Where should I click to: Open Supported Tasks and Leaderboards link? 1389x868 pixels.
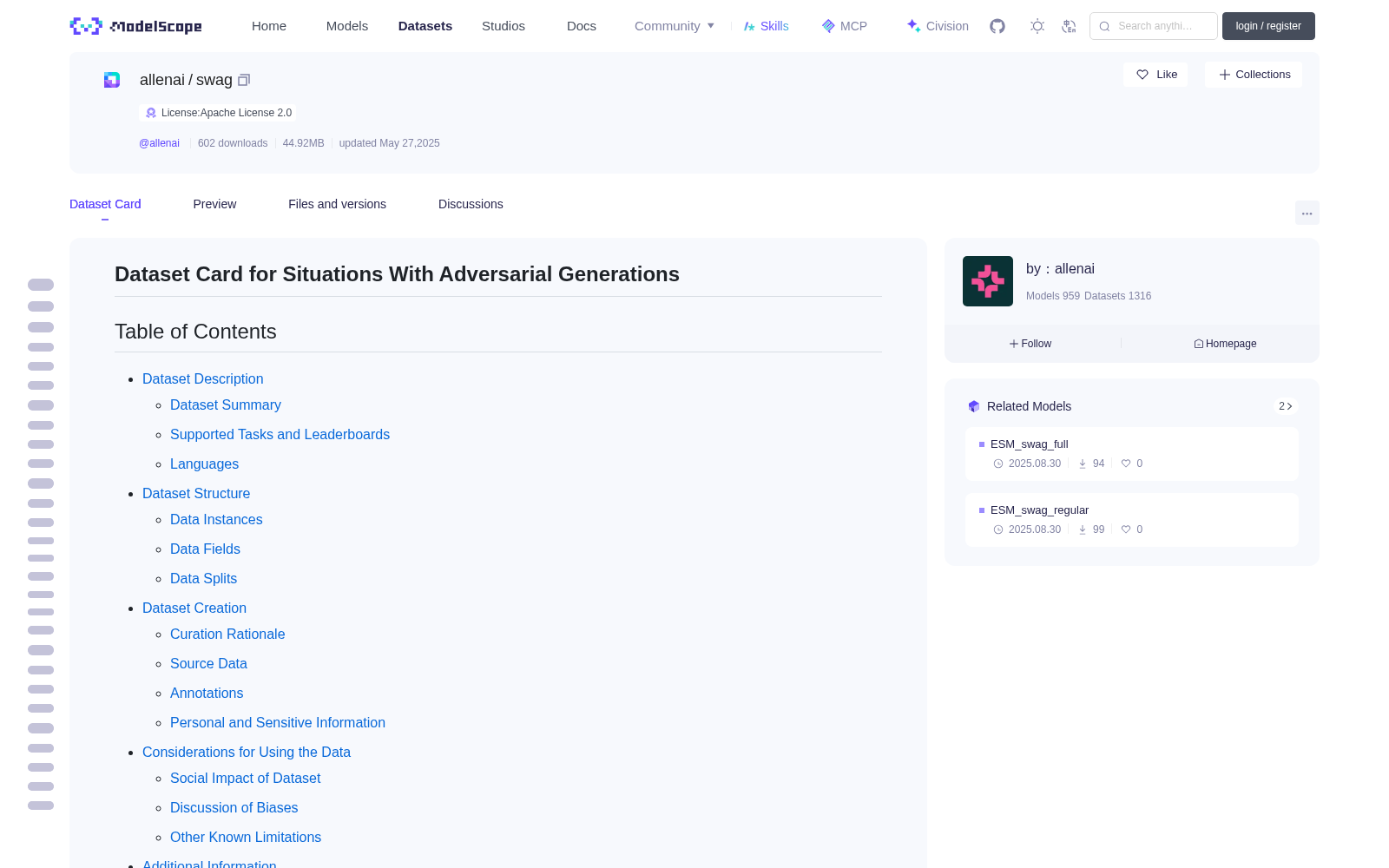tap(280, 434)
